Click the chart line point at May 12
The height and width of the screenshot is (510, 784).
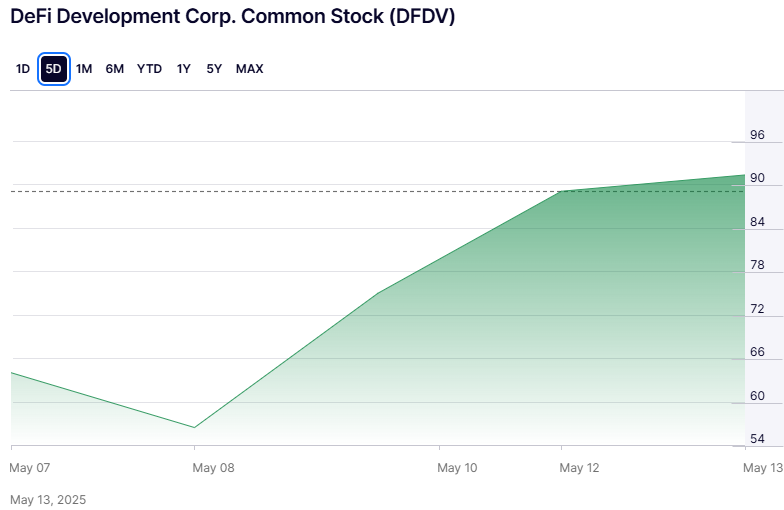pyautogui.click(x=562, y=191)
